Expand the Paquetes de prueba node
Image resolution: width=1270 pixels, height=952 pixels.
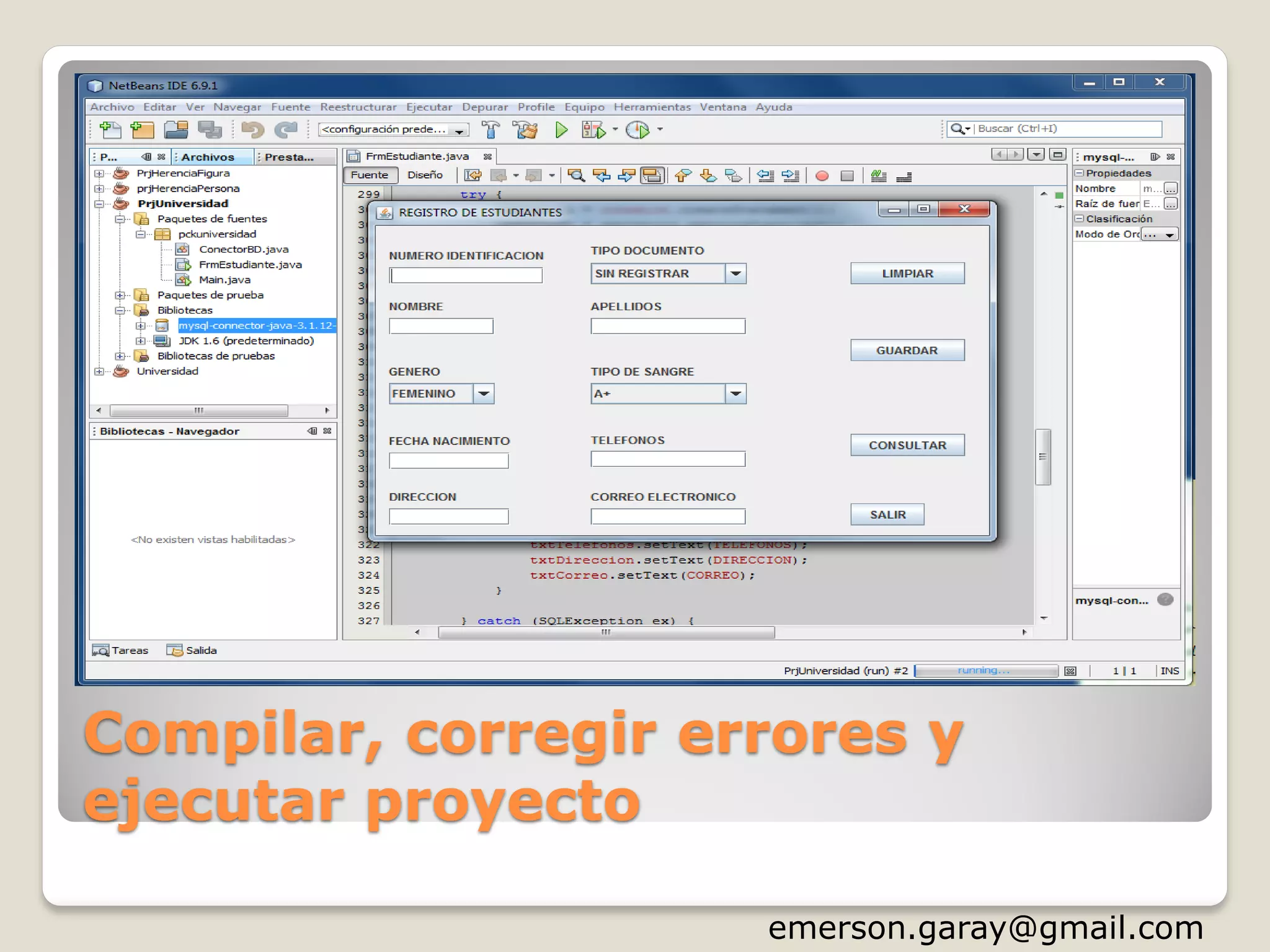click(x=120, y=295)
